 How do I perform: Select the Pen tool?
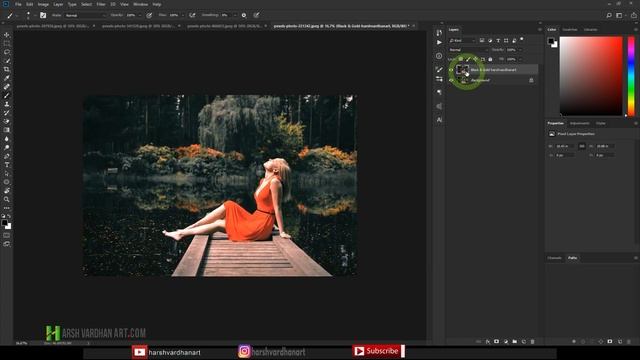(7, 156)
